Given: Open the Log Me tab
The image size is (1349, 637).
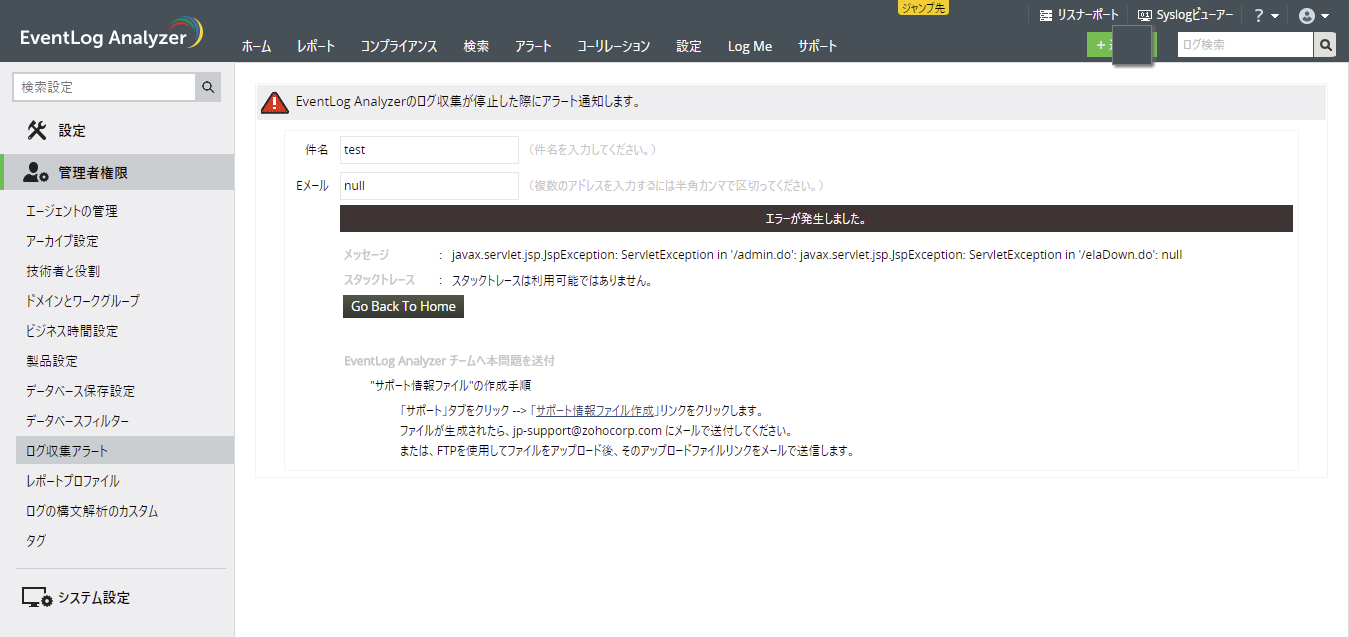Looking at the screenshot, I should coord(750,46).
